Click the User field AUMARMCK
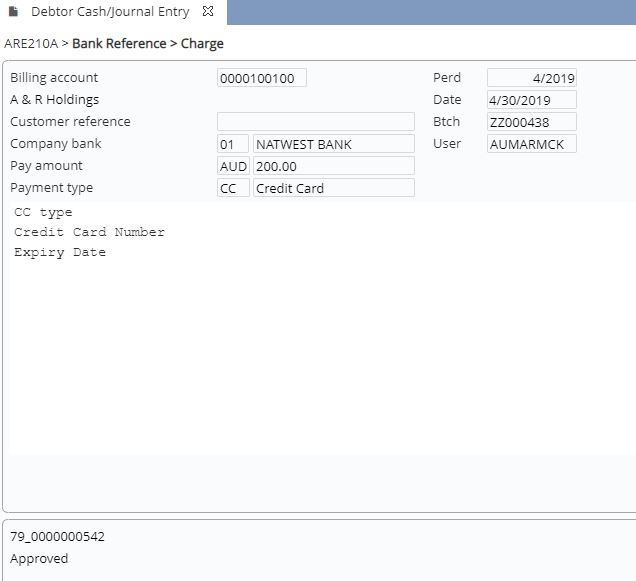The width and height of the screenshot is (636, 581). click(531, 144)
